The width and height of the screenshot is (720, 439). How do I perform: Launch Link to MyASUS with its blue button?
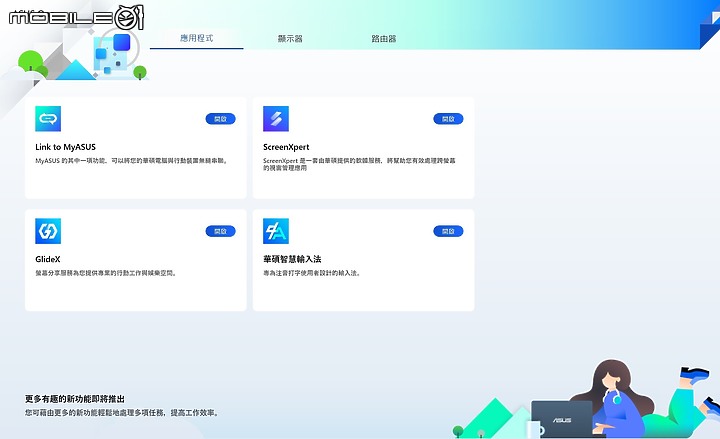220,119
